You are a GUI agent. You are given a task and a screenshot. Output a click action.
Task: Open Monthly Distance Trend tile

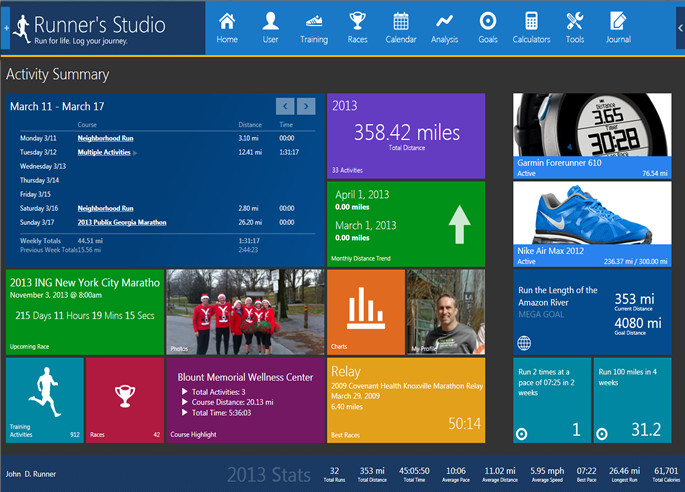(406, 224)
